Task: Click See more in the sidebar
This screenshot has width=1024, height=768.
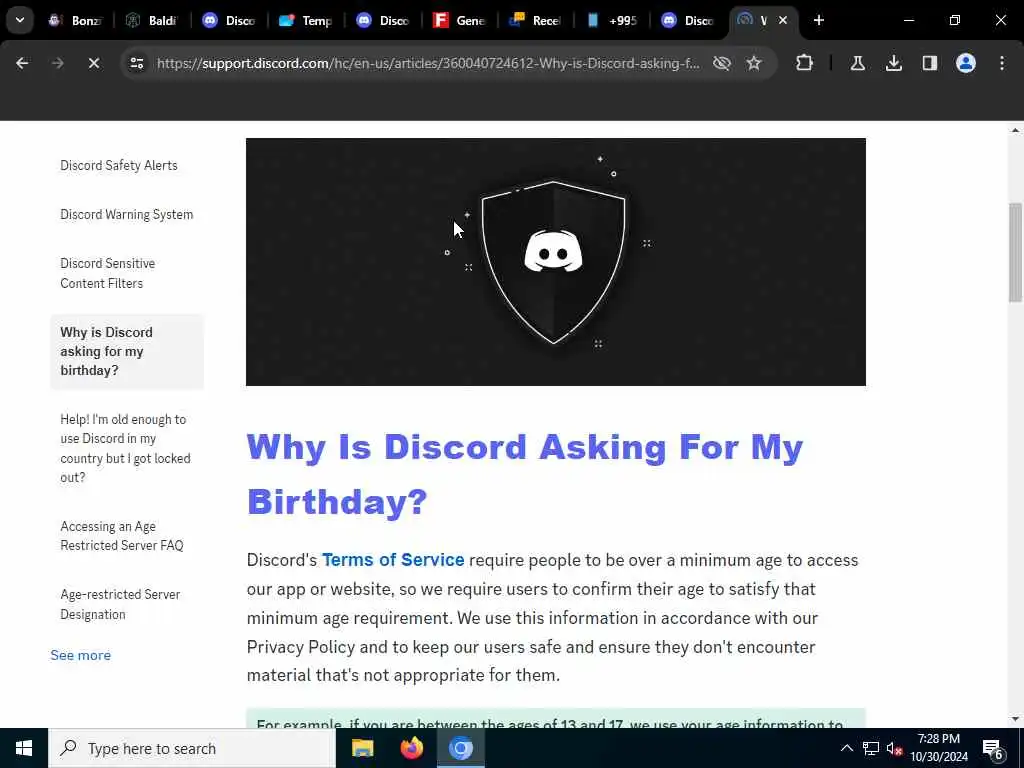Action: (80, 655)
